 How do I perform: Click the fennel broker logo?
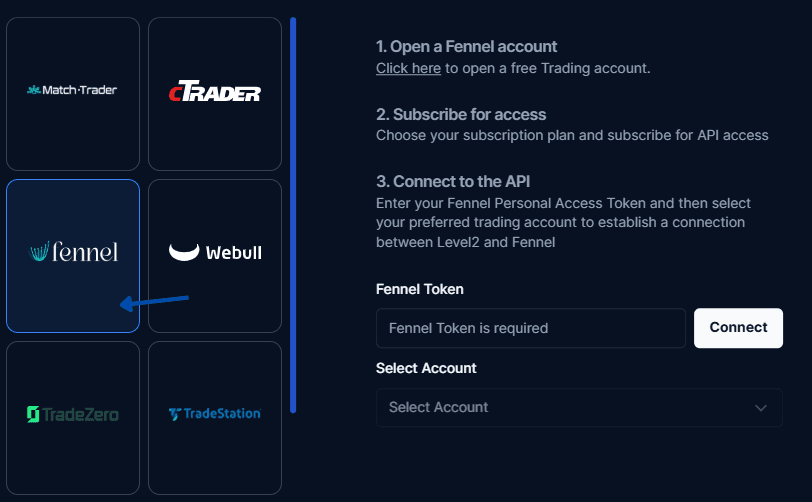(73, 252)
